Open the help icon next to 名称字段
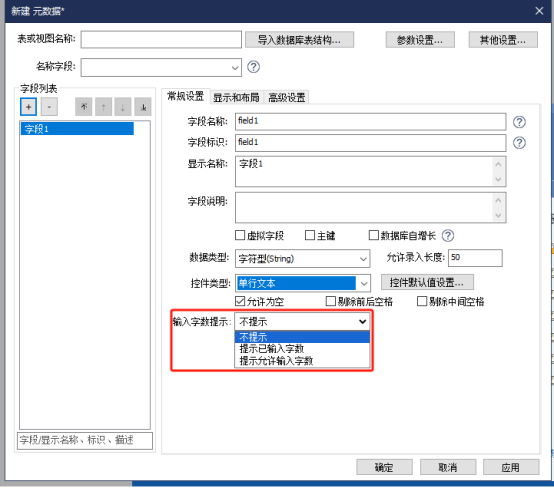Screen dimensions: 554x489 (253, 67)
